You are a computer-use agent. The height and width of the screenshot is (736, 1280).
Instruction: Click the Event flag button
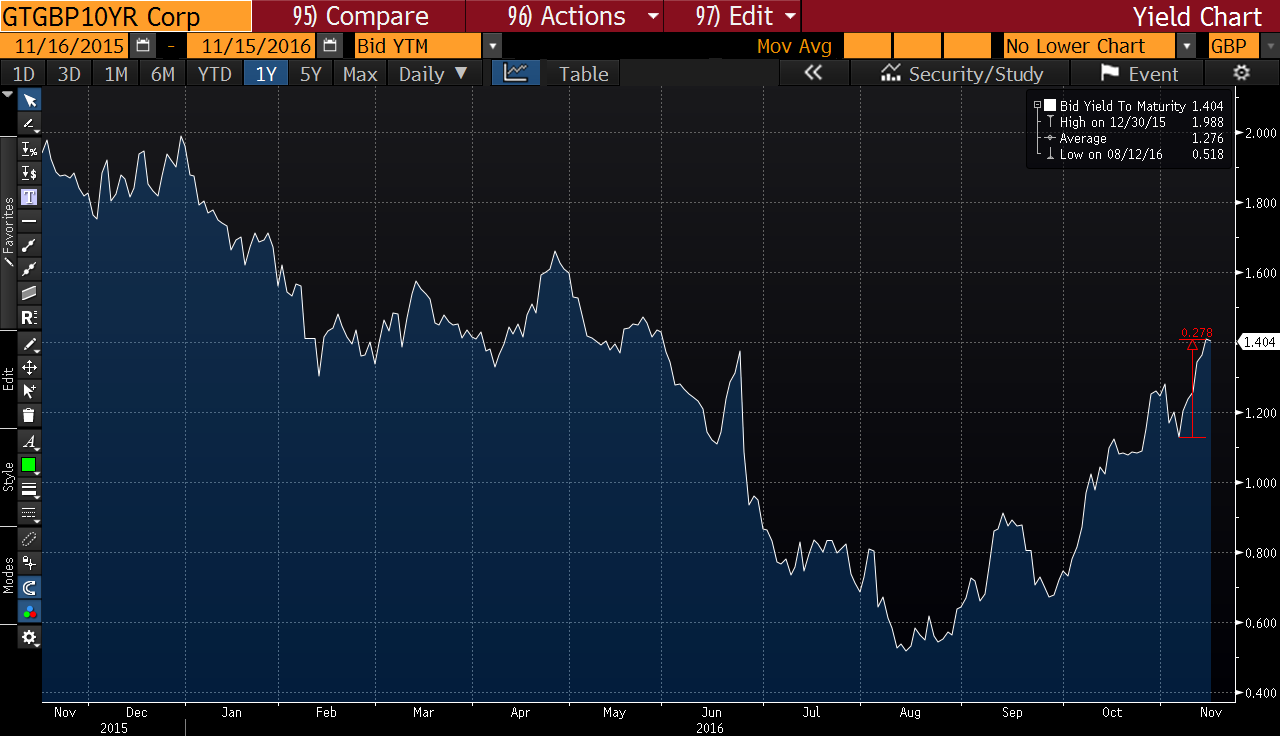coord(1139,73)
